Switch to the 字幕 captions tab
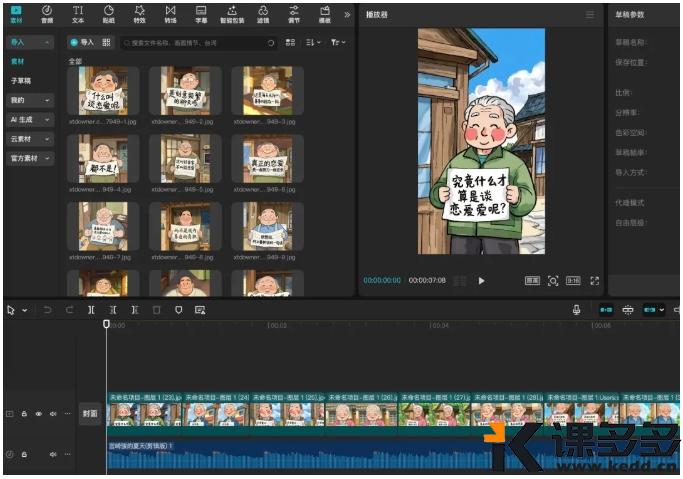This screenshot has height=479, width=683. coord(201,13)
